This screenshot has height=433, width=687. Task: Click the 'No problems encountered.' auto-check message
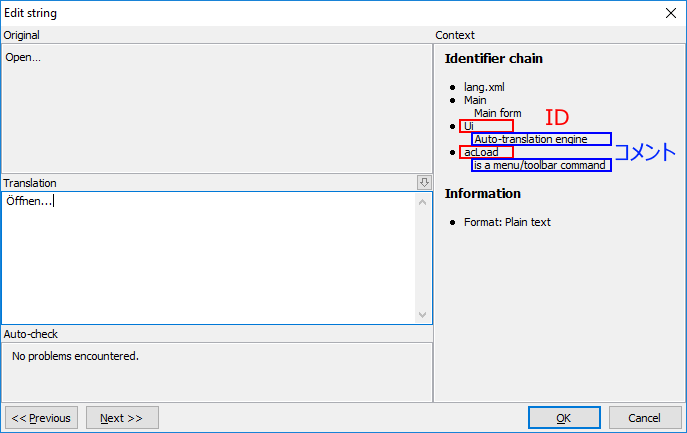point(75,355)
